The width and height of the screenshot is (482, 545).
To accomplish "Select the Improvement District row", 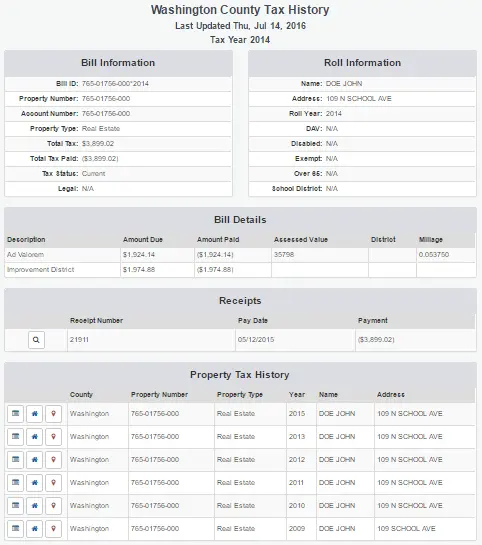I will [x=240, y=270].
